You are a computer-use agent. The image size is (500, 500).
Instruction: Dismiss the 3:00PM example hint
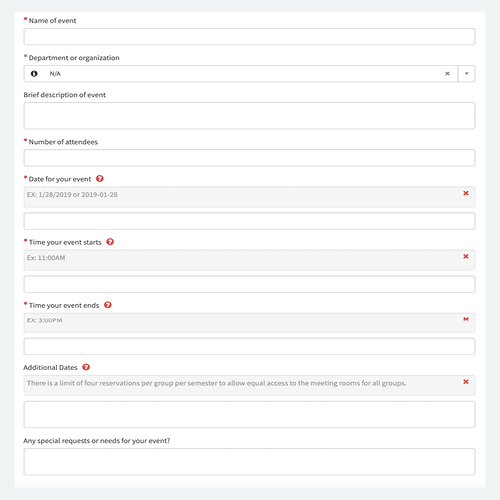[466, 319]
